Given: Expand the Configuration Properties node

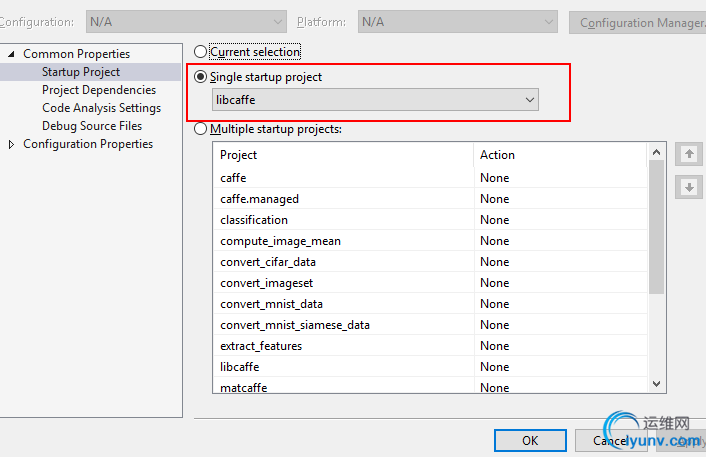Looking at the screenshot, I should [11, 144].
